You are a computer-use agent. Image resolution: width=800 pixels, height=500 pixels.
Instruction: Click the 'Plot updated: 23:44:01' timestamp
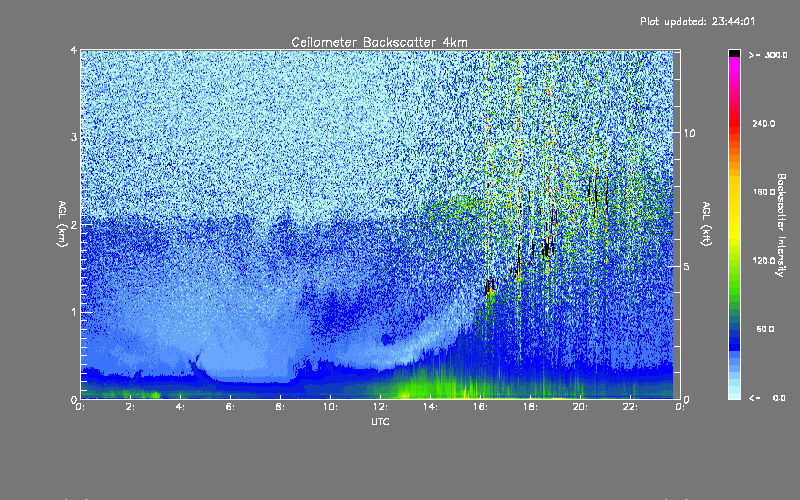[697, 21]
